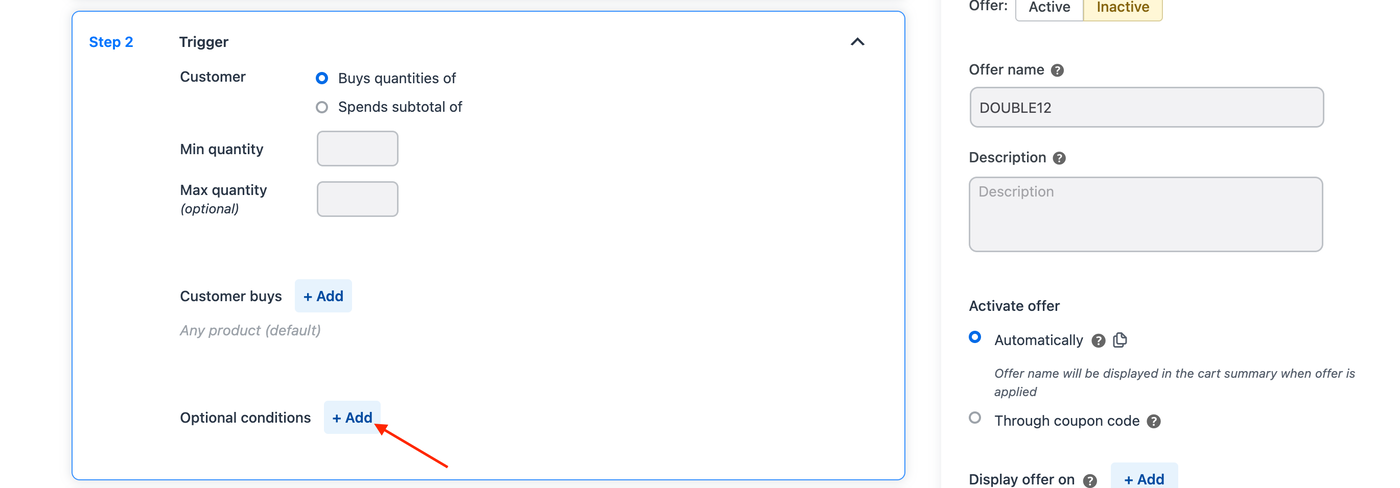Click the help icon beside Through coupon code
This screenshot has height=488, width=1400.
(1153, 421)
